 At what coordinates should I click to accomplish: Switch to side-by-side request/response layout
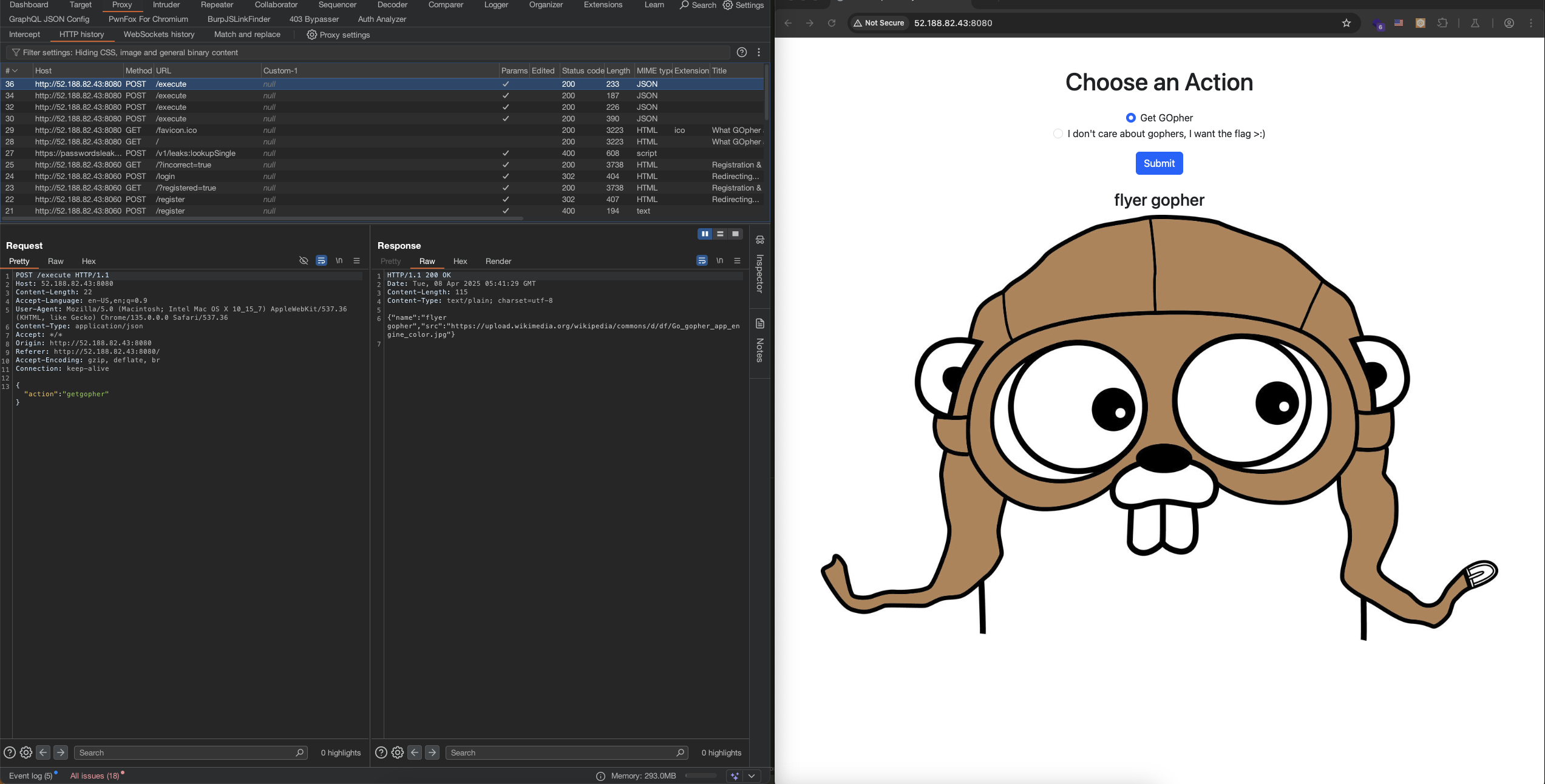(x=705, y=234)
